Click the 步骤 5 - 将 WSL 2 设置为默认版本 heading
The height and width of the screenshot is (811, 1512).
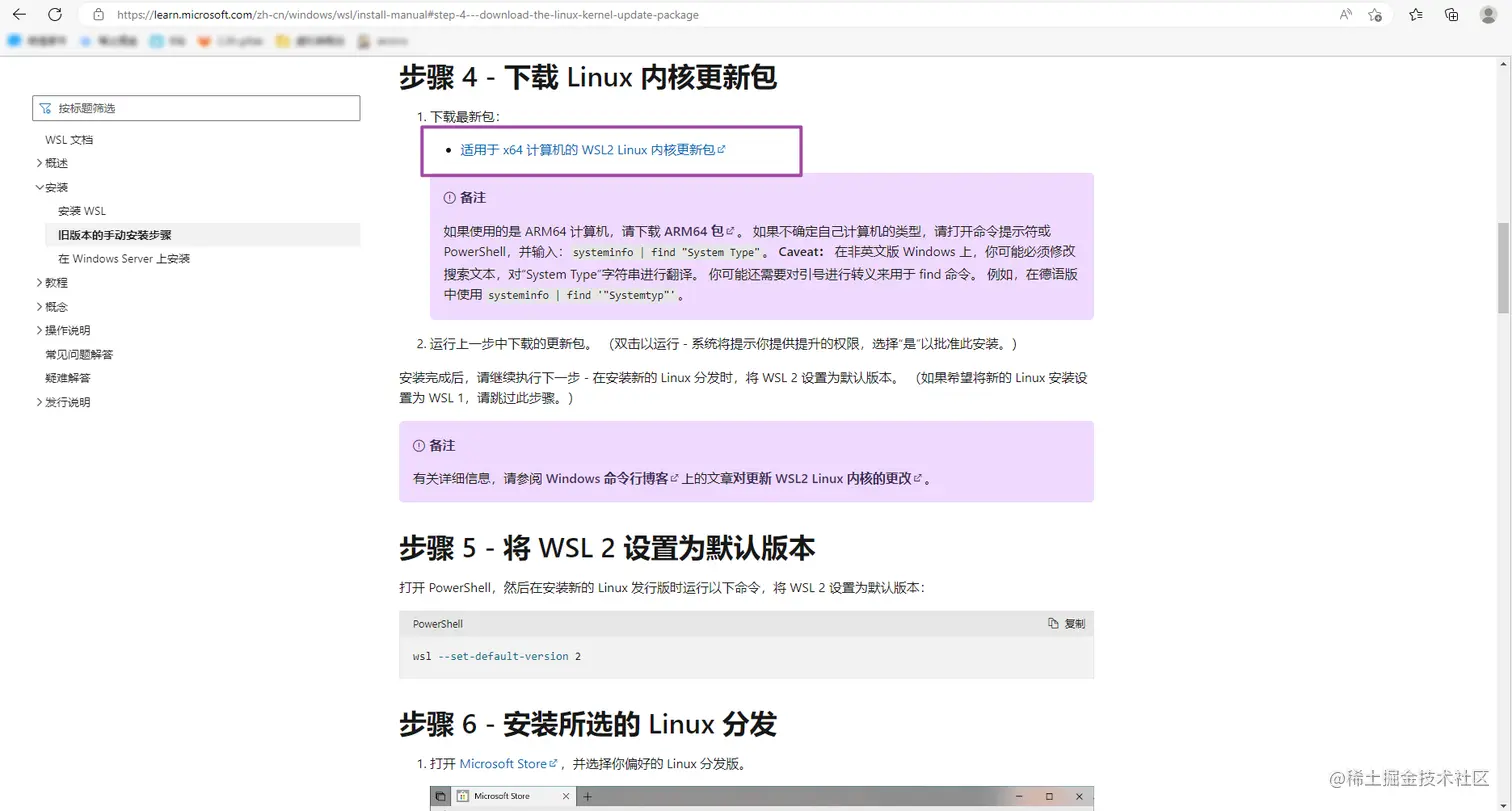tap(607, 548)
